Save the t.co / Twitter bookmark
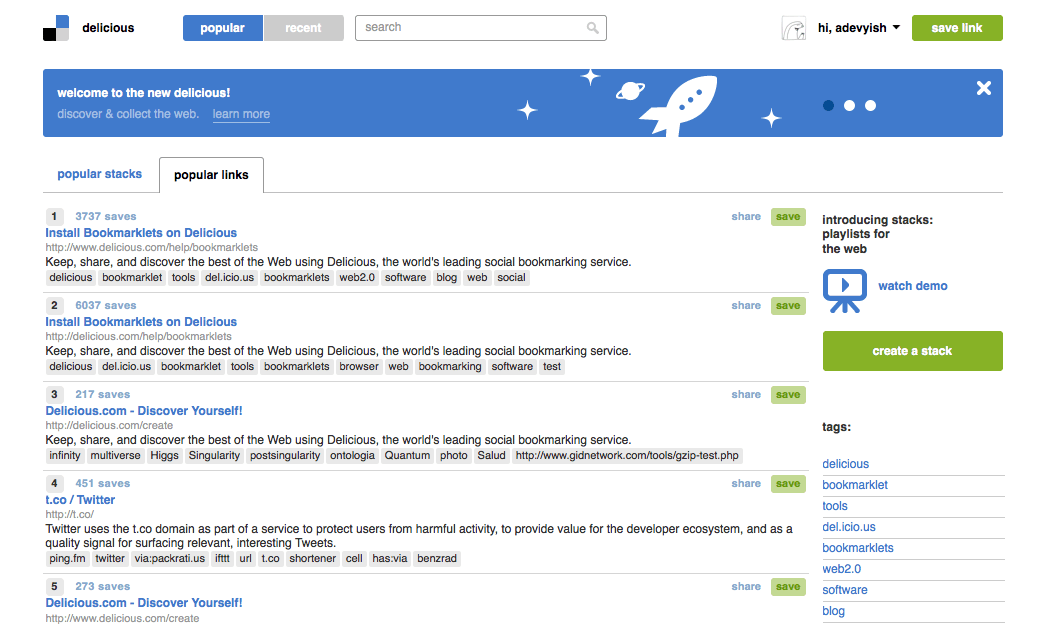Screen dimensions: 1045x624 tap(788, 483)
